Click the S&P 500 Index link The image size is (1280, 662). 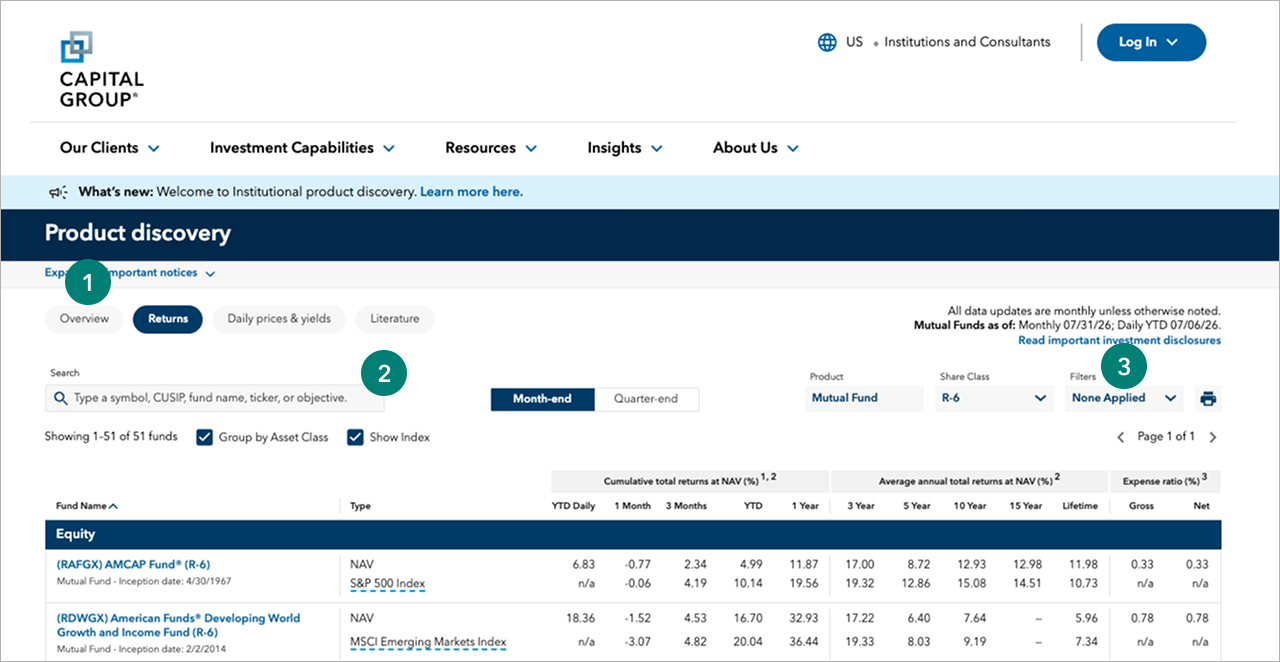pos(387,583)
